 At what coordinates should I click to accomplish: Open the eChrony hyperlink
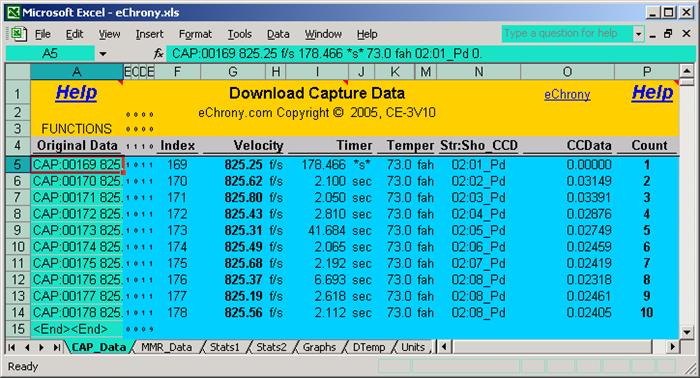point(567,95)
